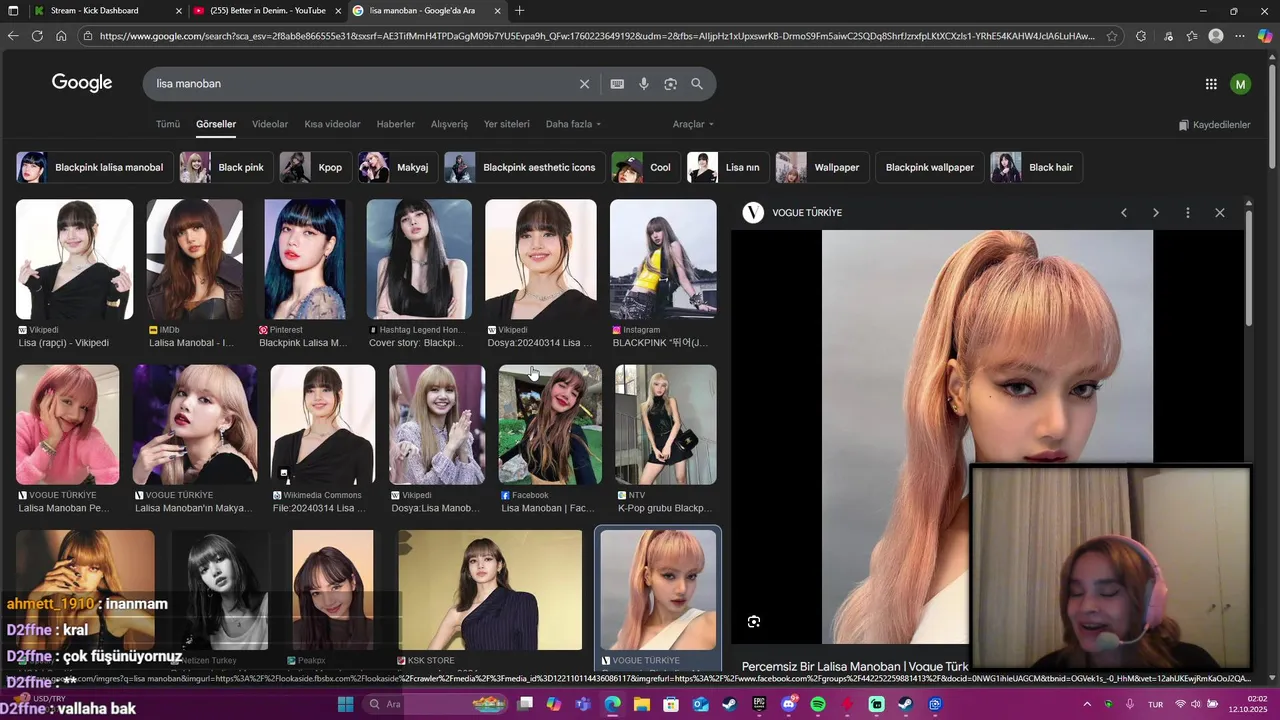Open File Explorer from taskbar
Image resolution: width=1280 pixels, height=720 pixels.
click(x=641, y=704)
